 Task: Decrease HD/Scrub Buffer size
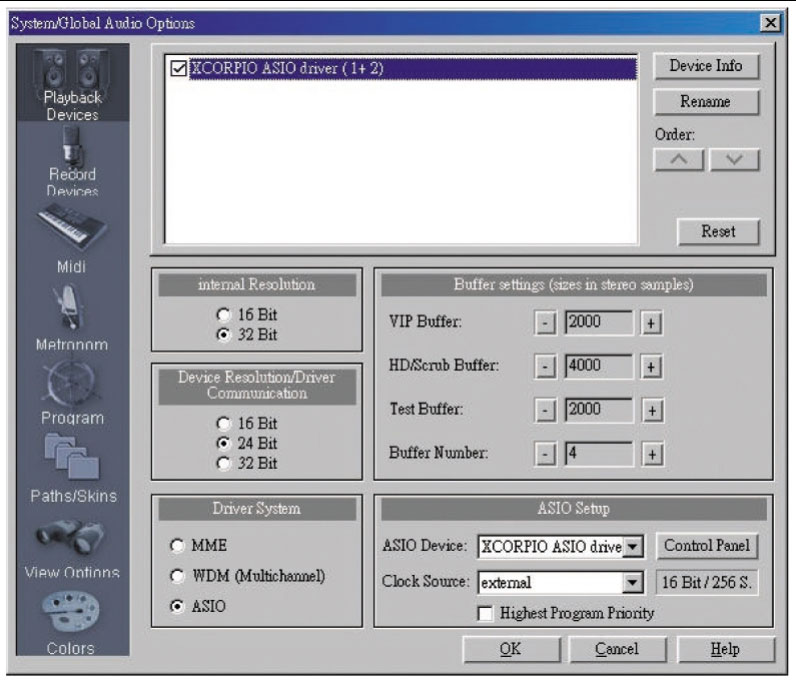pos(545,367)
